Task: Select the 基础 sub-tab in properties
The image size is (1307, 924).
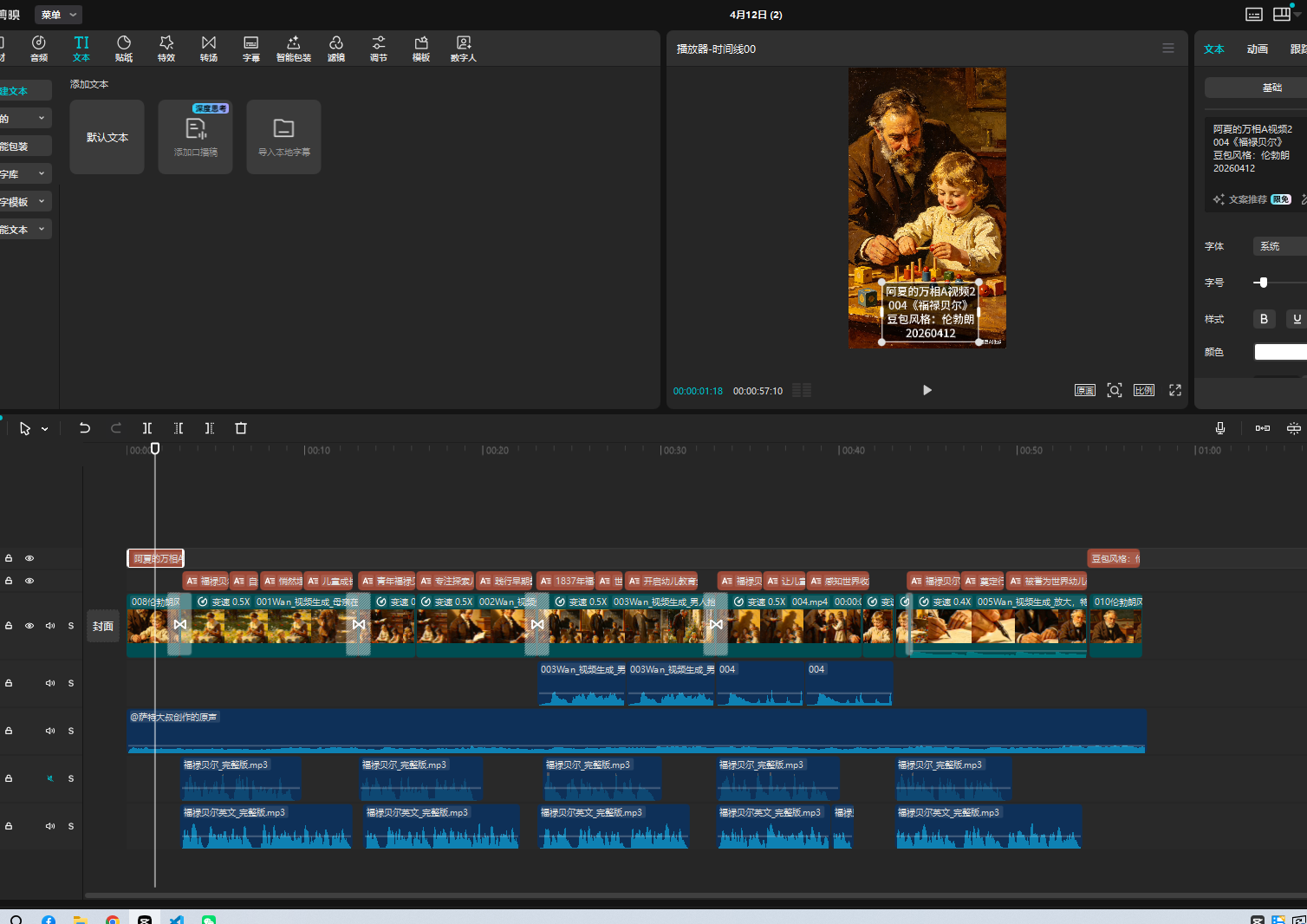Action: [x=1271, y=88]
